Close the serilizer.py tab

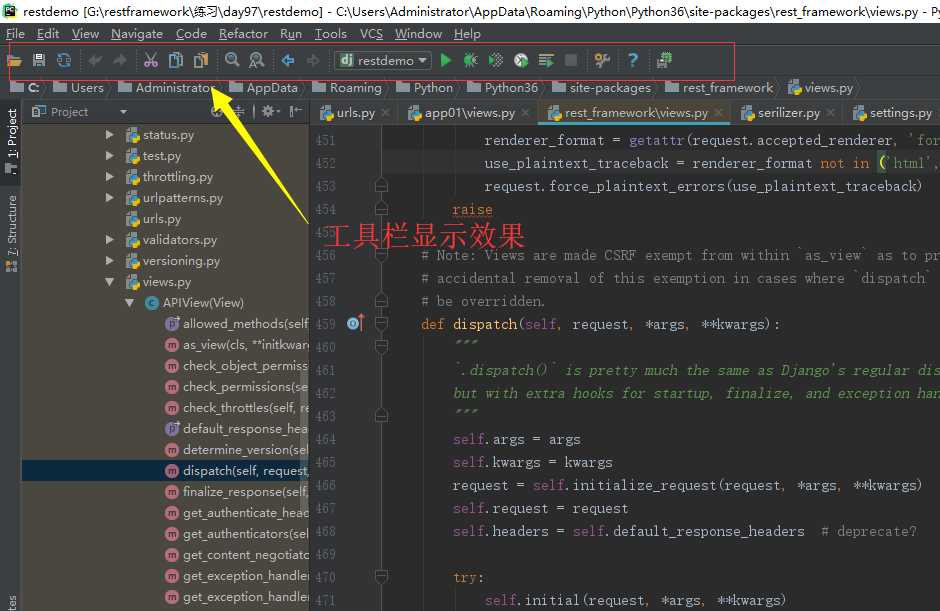point(830,112)
